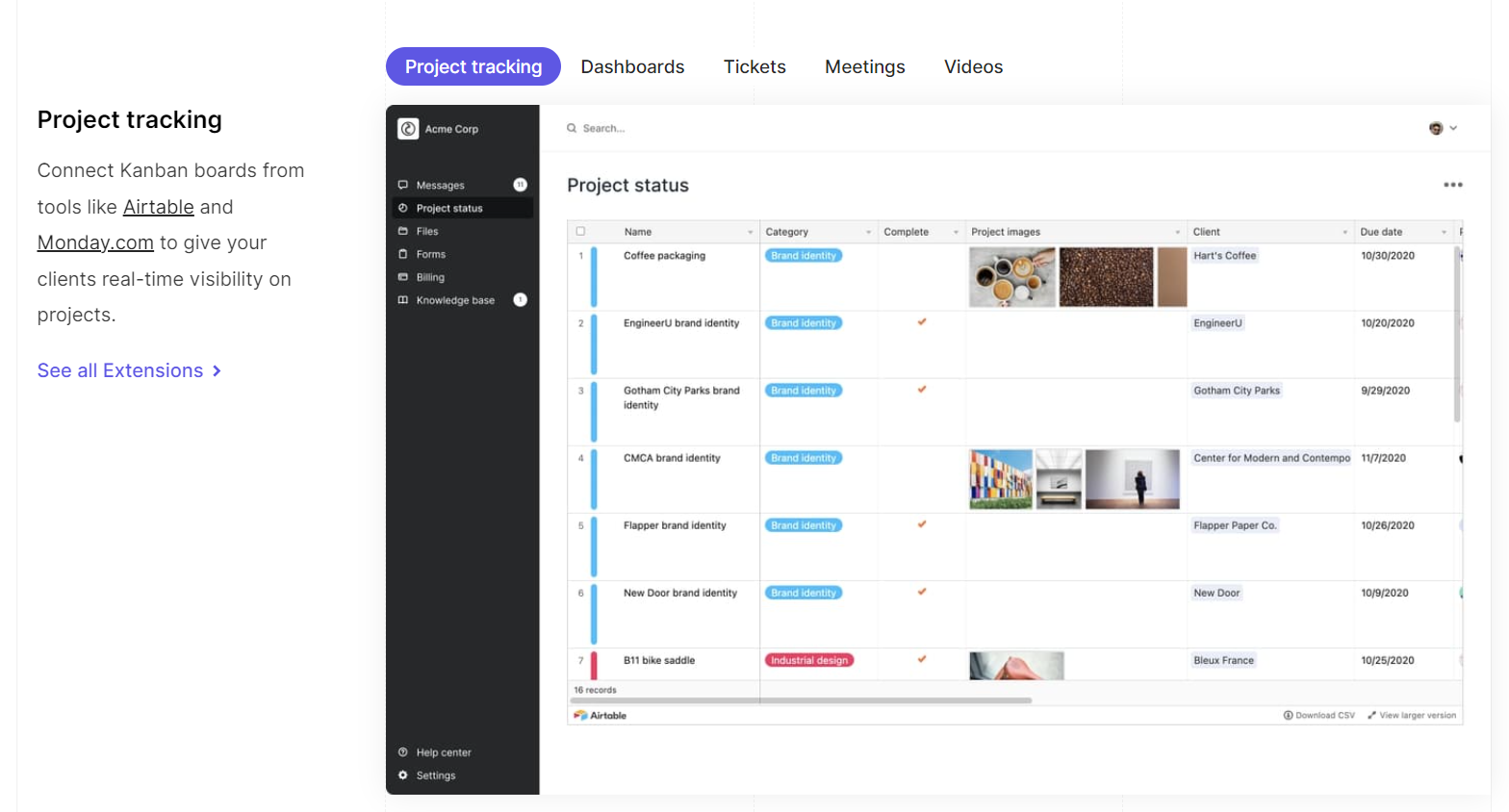Open Messages in the sidebar
The image size is (1509, 812).
440,185
